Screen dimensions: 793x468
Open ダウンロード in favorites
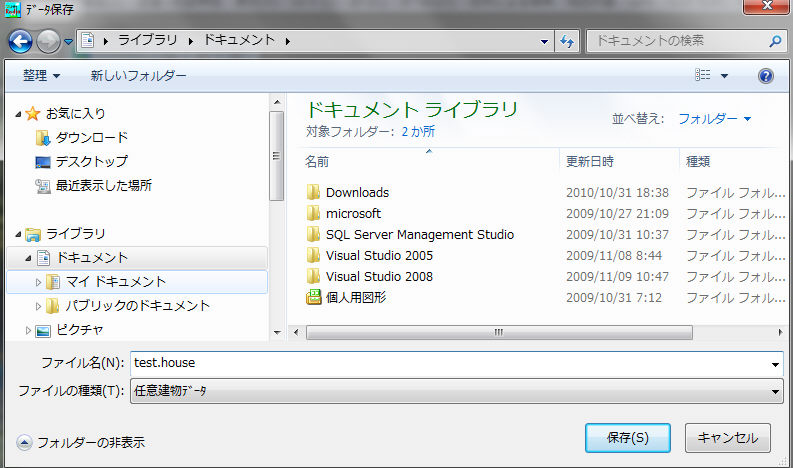tap(91, 137)
